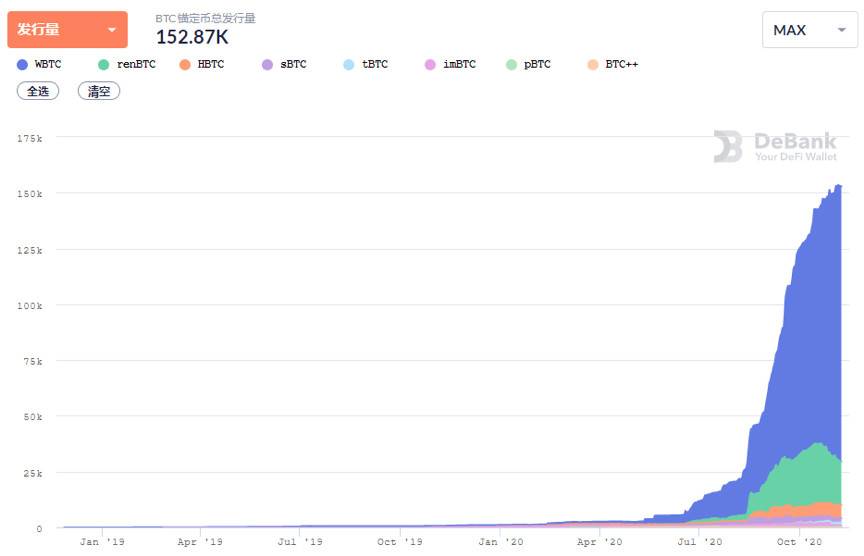
Task: Click the 152.87K total issuance value
Action: point(192,37)
